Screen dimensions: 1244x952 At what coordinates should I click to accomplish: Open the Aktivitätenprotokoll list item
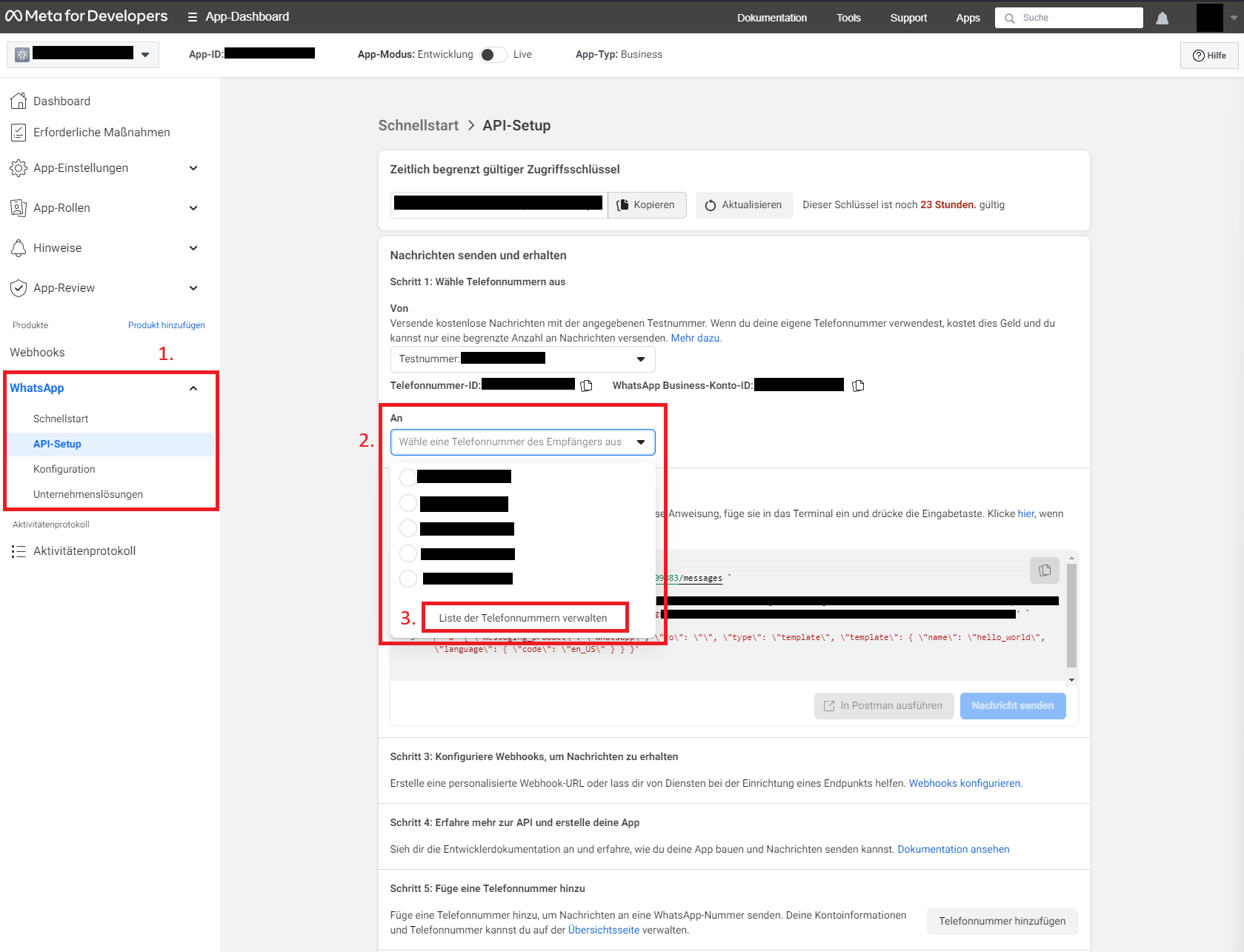84,550
